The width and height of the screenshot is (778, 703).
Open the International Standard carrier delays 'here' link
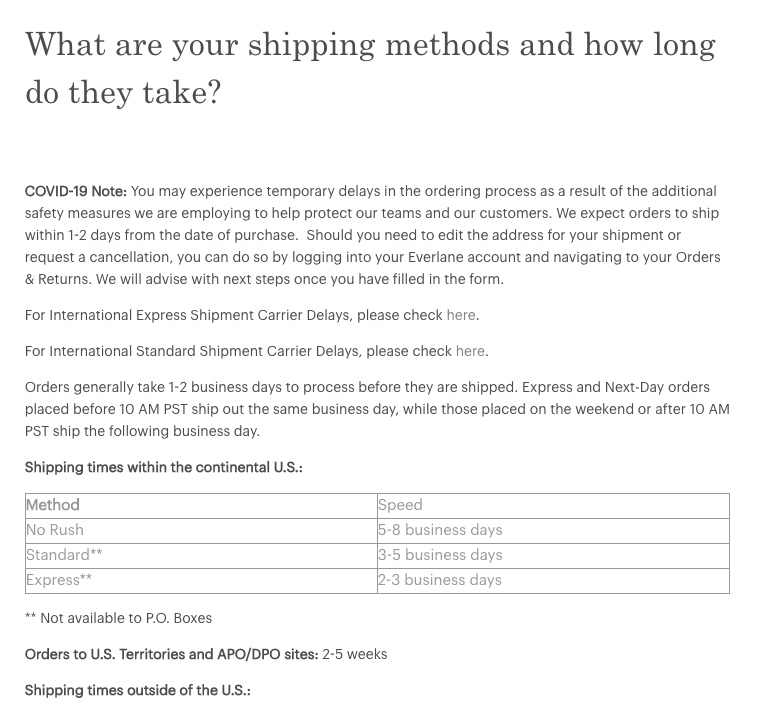pyautogui.click(x=470, y=351)
